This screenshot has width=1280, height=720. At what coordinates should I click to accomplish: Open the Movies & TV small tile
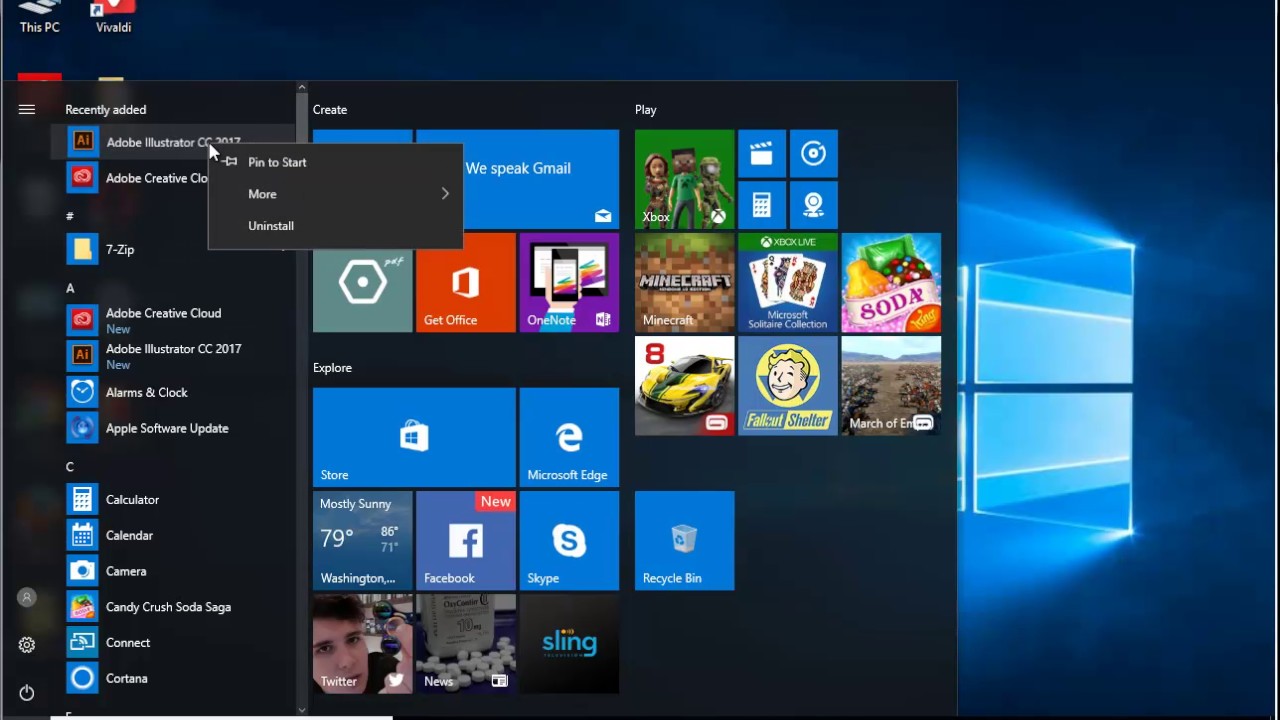tap(761, 154)
